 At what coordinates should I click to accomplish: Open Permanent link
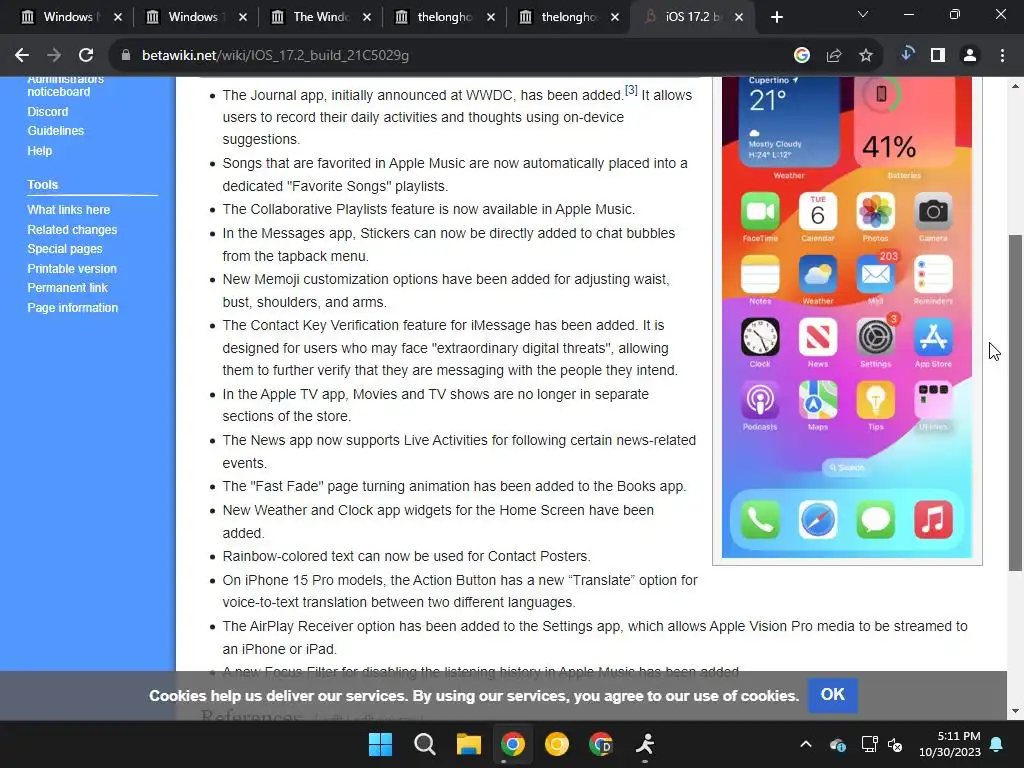coord(67,288)
